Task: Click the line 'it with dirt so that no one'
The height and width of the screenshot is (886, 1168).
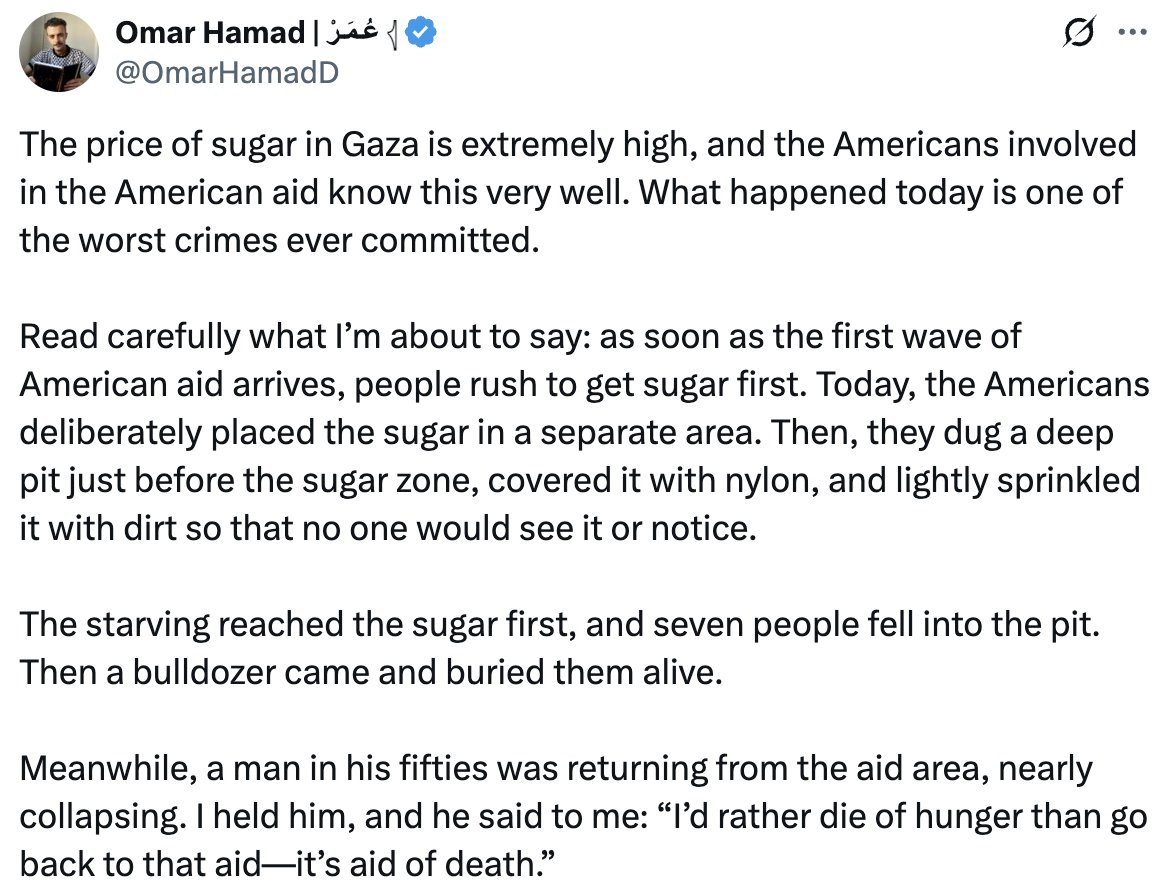Action: point(387,528)
